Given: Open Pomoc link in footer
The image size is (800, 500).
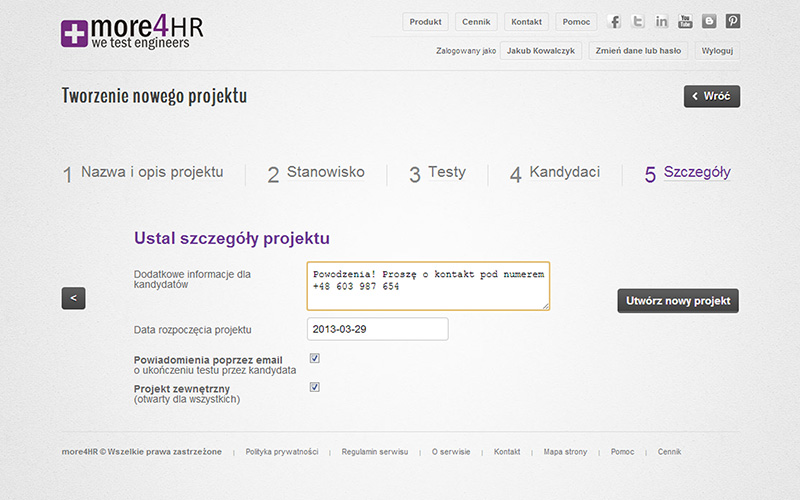Looking at the screenshot, I should [622, 452].
